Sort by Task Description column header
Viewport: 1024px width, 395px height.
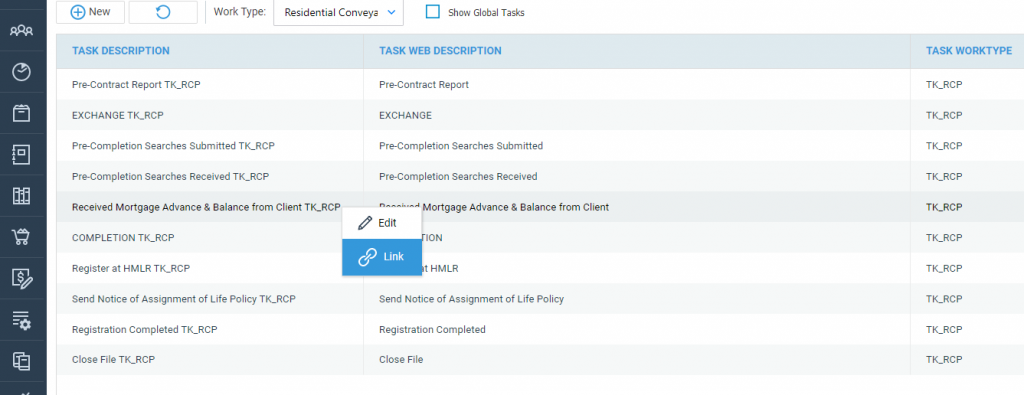(x=121, y=51)
